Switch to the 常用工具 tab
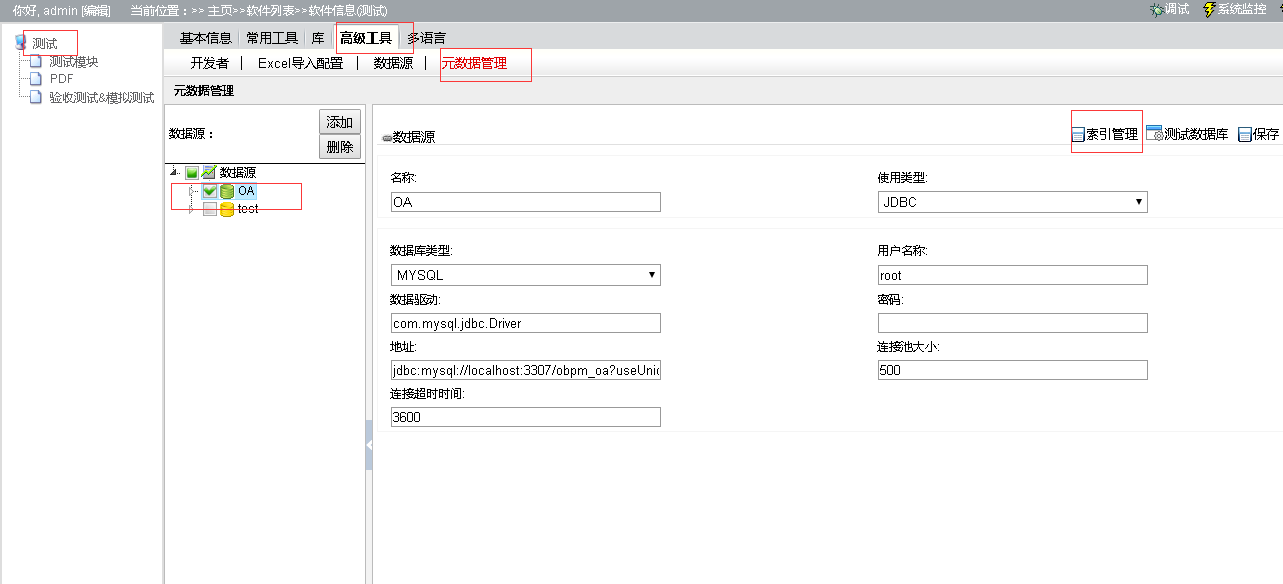Screen dimensions: 1283x584 (272, 38)
